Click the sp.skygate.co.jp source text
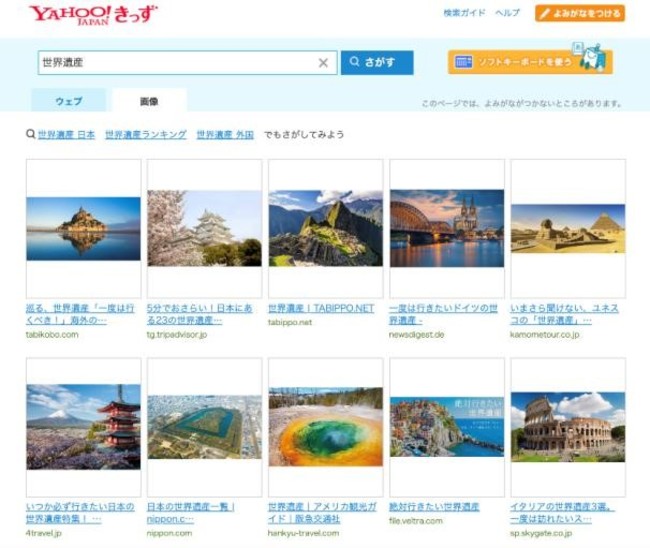This screenshot has height=548, width=650. (541, 533)
